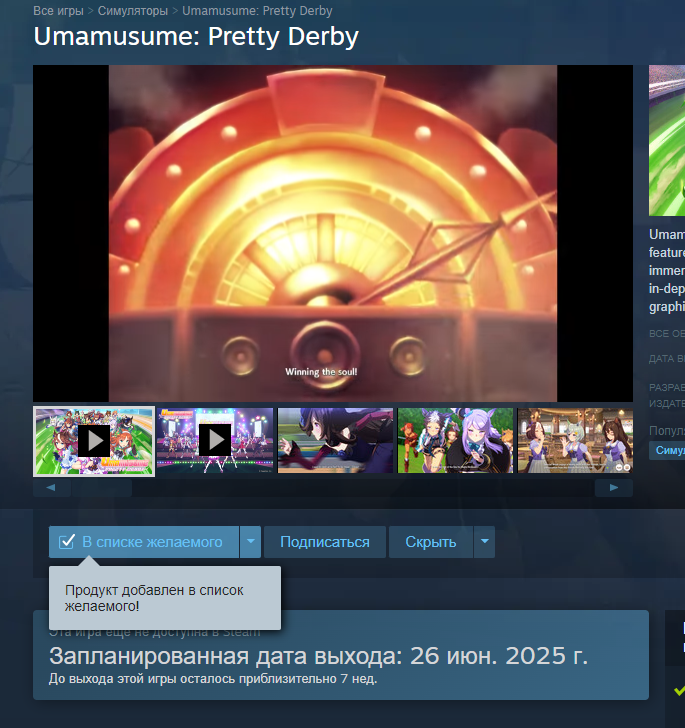
Task: Select the screenshot with purple-haired horse girl
Action: point(456,441)
